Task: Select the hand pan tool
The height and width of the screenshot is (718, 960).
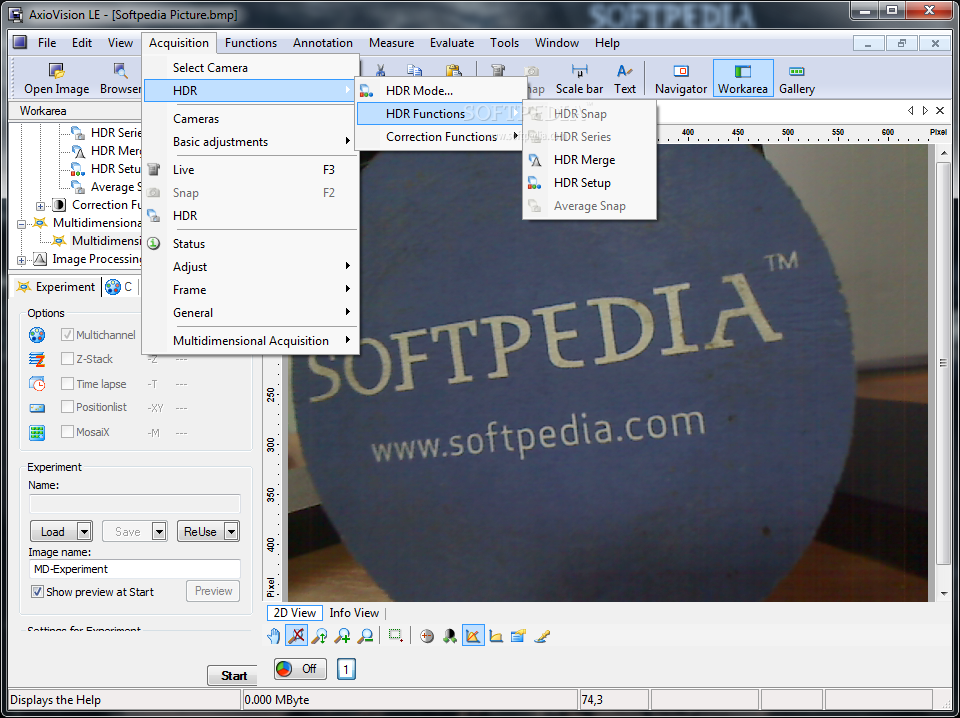Action: (274, 636)
